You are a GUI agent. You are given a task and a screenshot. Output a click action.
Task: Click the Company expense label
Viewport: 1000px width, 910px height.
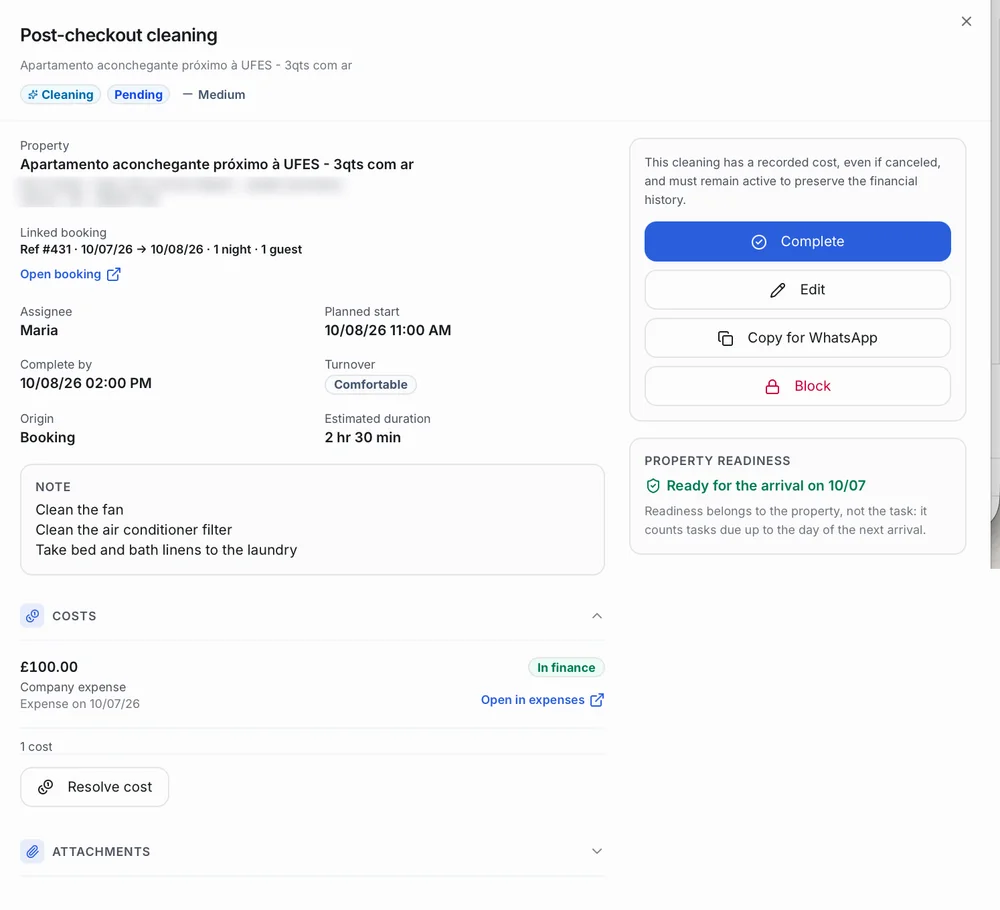[73, 687]
